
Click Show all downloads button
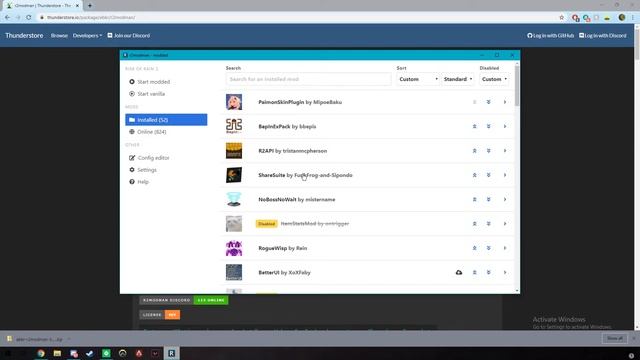(615, 338)
